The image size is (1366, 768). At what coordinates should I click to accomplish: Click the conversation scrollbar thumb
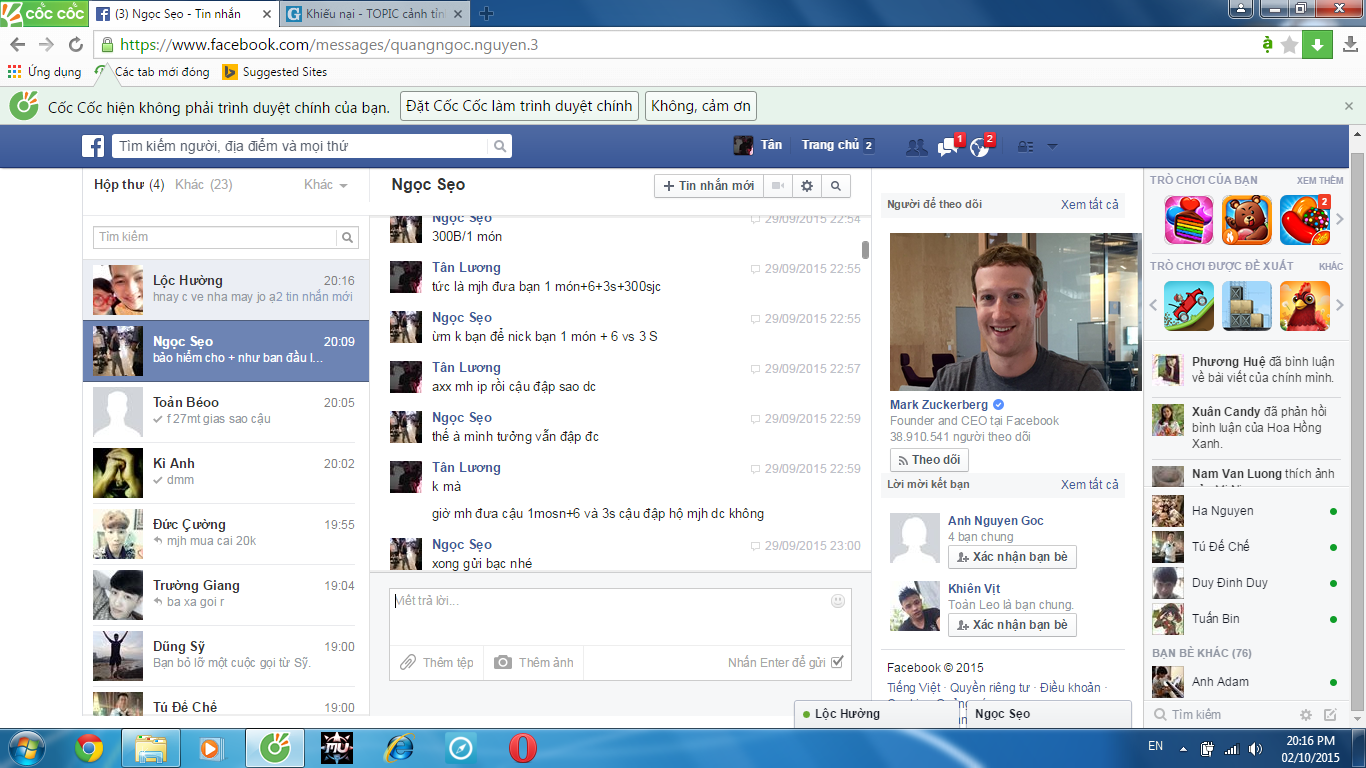pyautogui.click(x=865, y=250)
